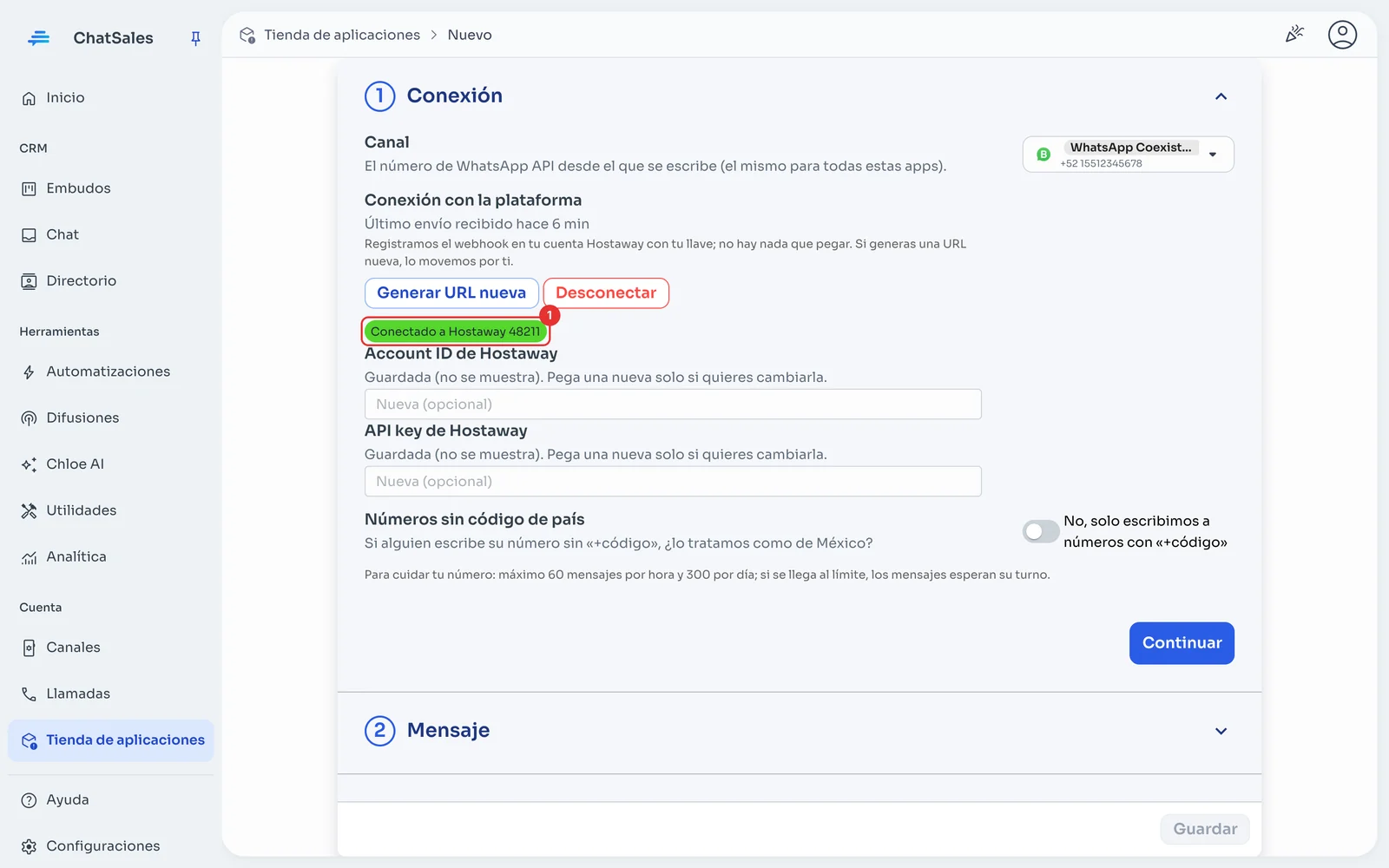
Task: Click the Tienda de aplicaciones sidebar icon
Action: coord(29,740)
